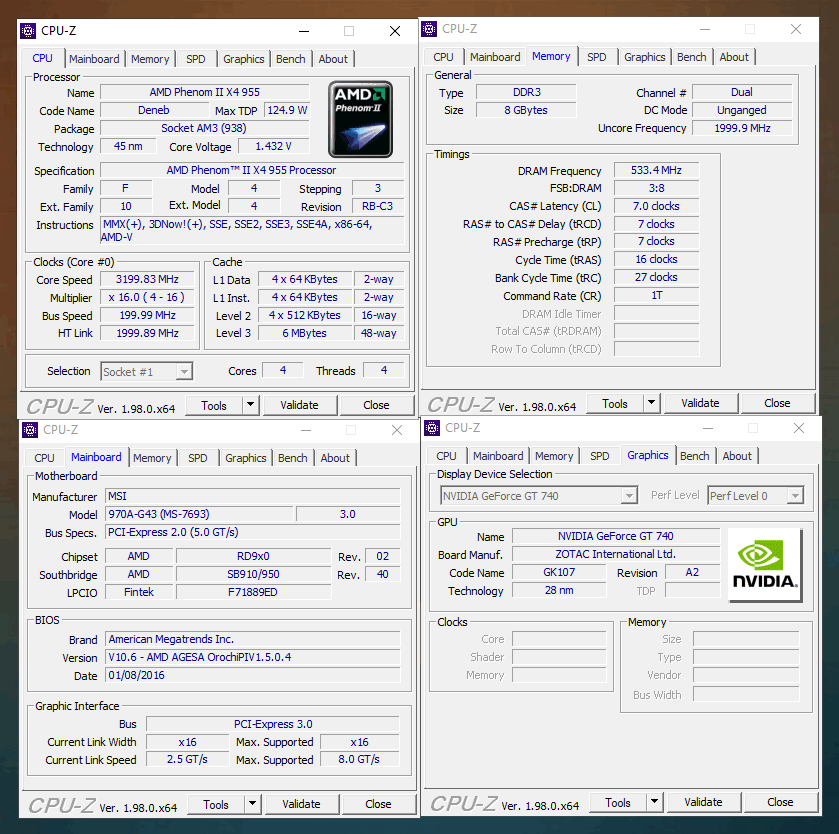
Task: Click the DRAM Frequency value '533.4 MHz'
Action: coord(656,170)
